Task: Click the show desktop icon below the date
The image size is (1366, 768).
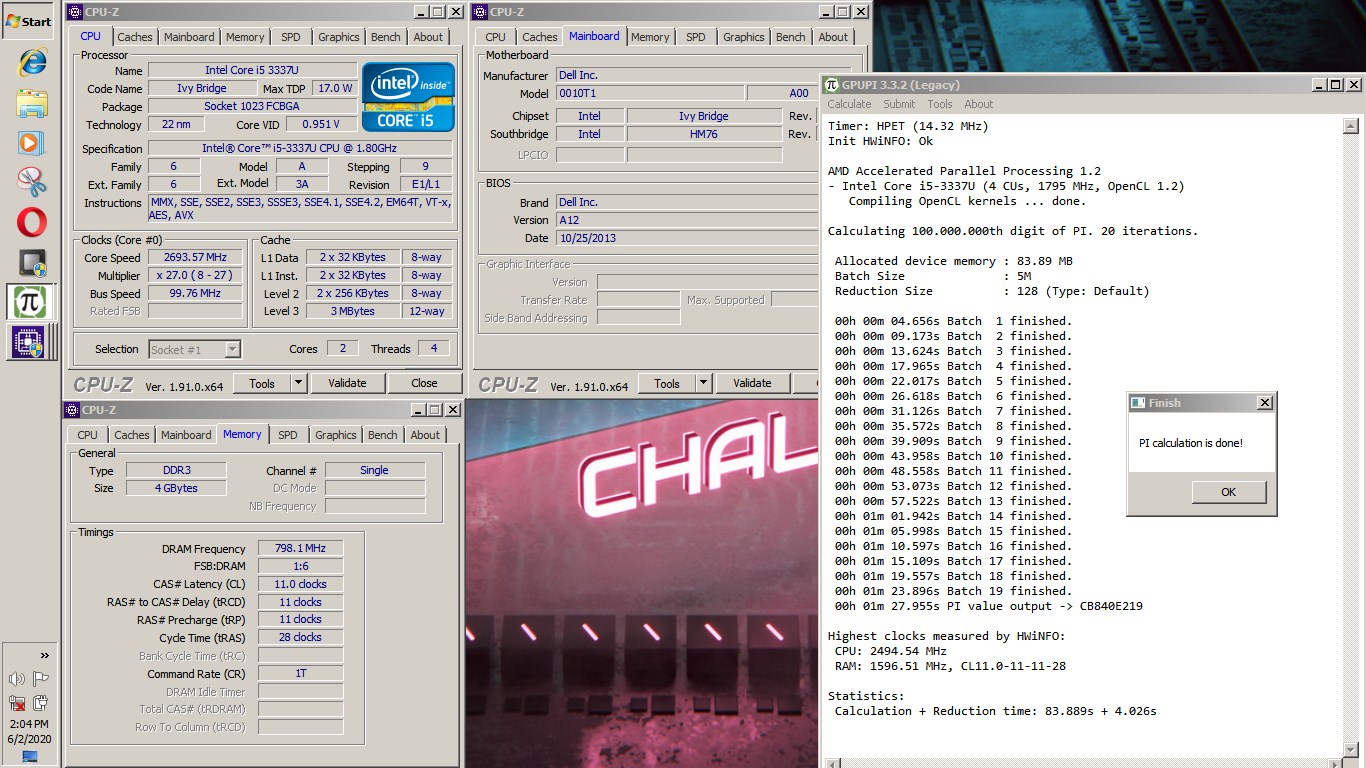Action: tap(29, 757)
